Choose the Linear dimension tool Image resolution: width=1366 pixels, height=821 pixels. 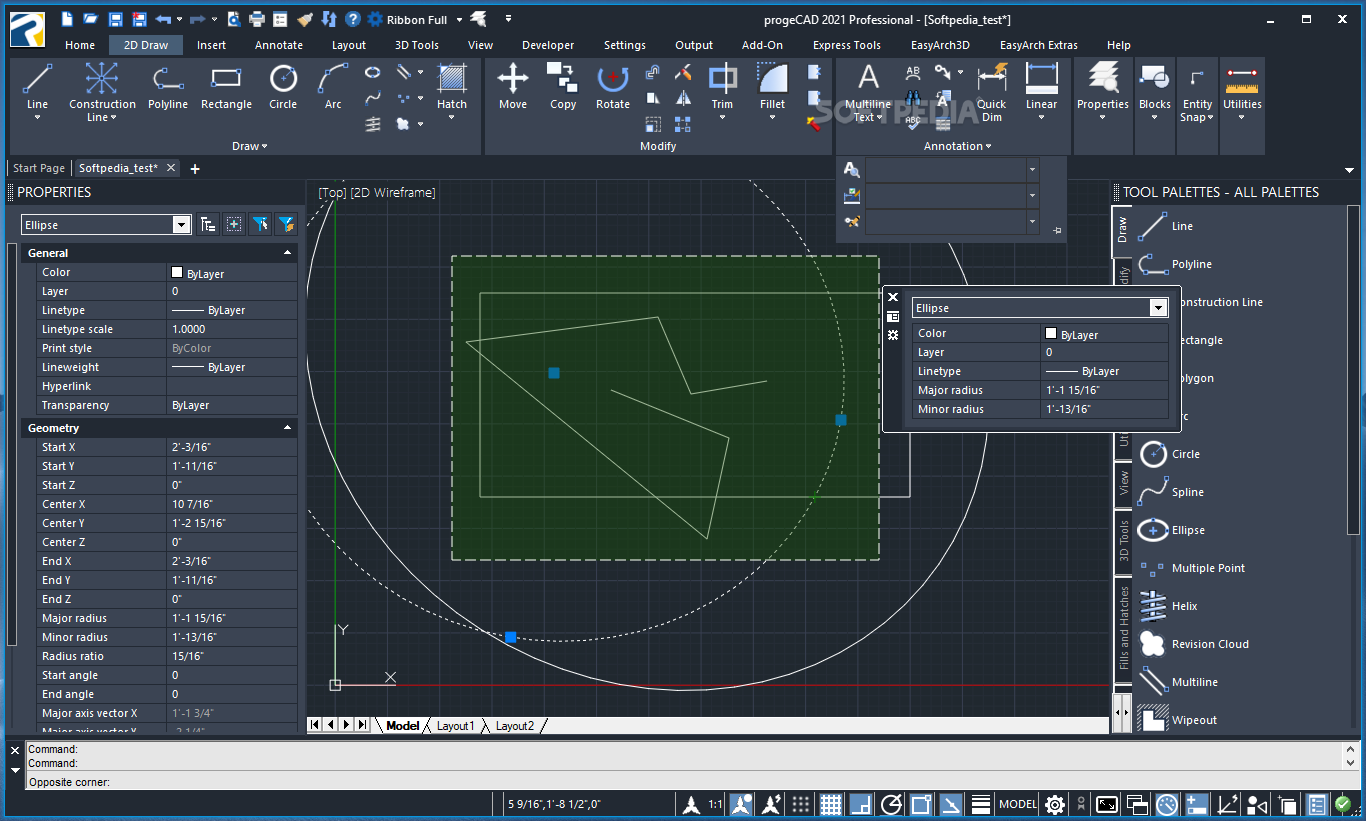tap(1041, 86)
